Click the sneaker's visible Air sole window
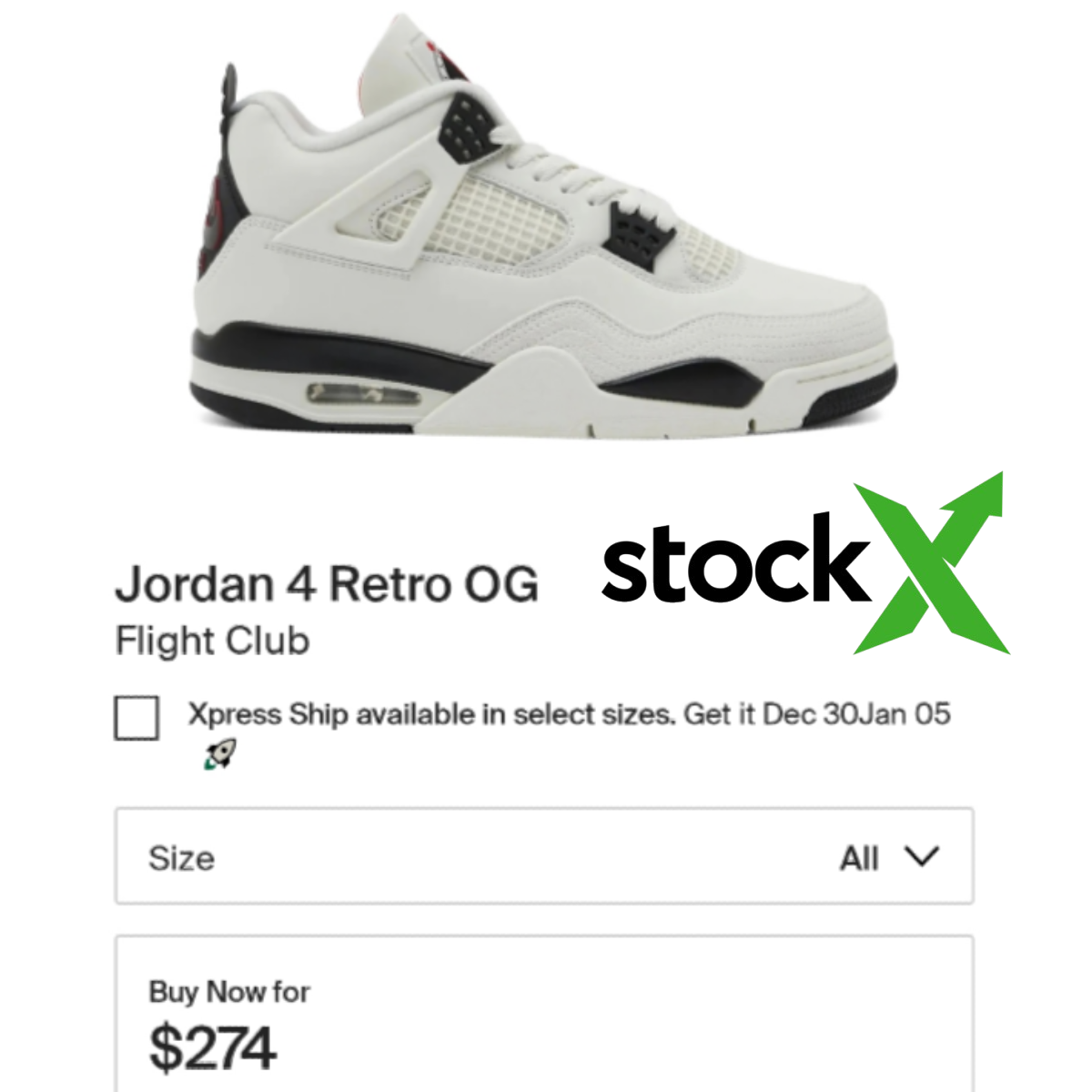Image resolution: width=1092 pixels, height=1092 pixels. tap(365, 395)
